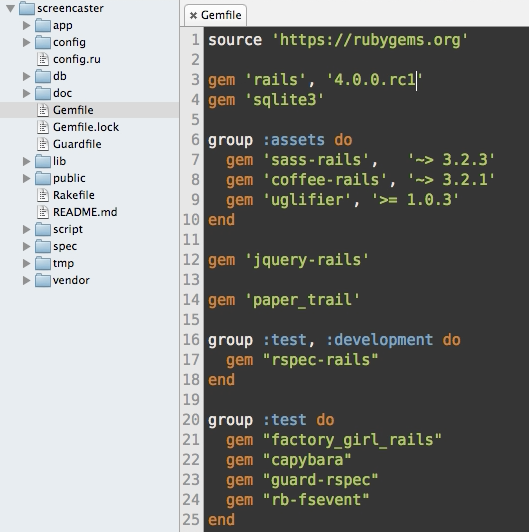Viewport: 529px width, 532px height.
Task: Expand the vendor folder arrow
Action: [26, 280]
